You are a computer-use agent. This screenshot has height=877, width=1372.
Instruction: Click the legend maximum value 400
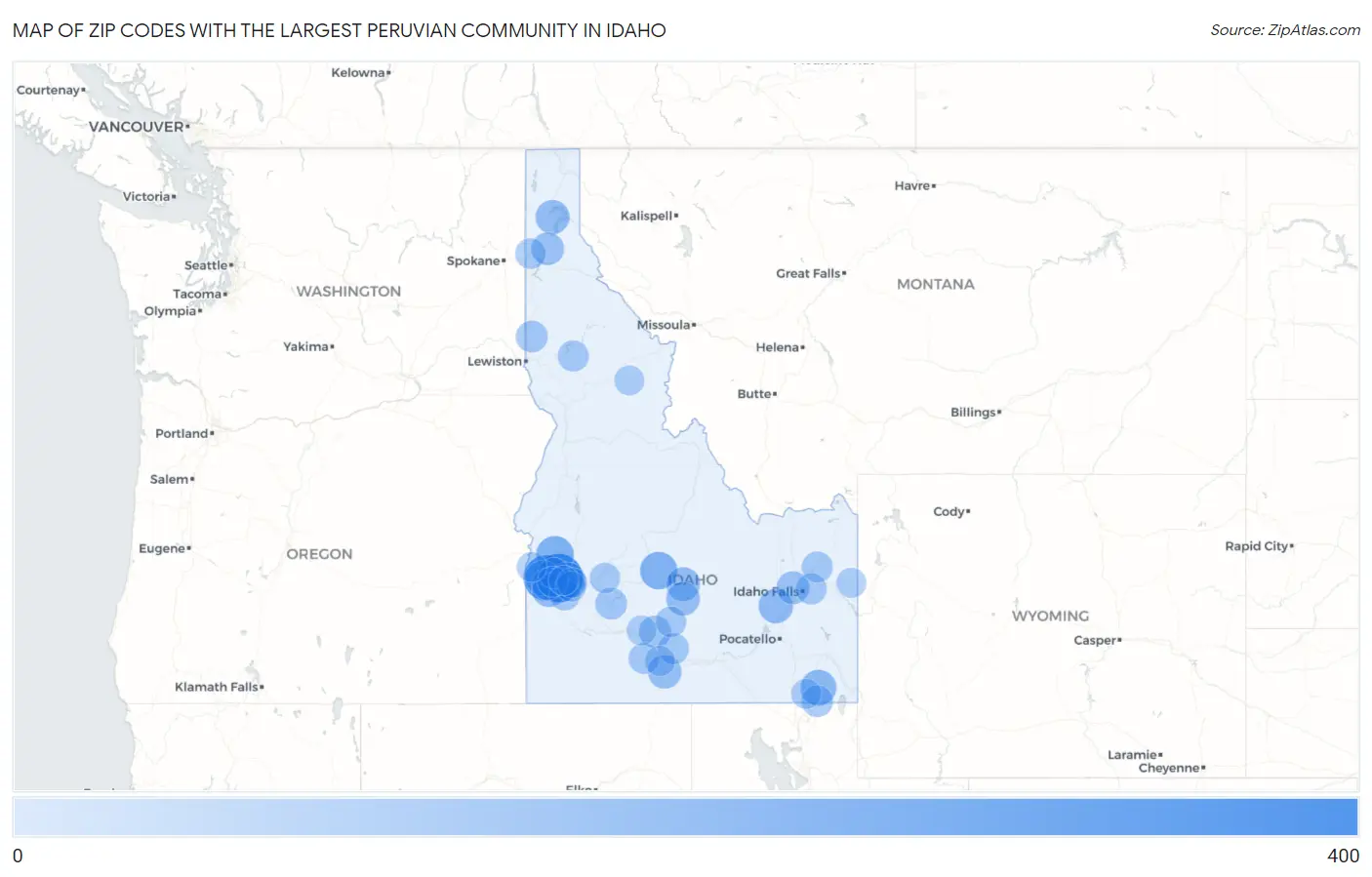[x=1343, y=856]
